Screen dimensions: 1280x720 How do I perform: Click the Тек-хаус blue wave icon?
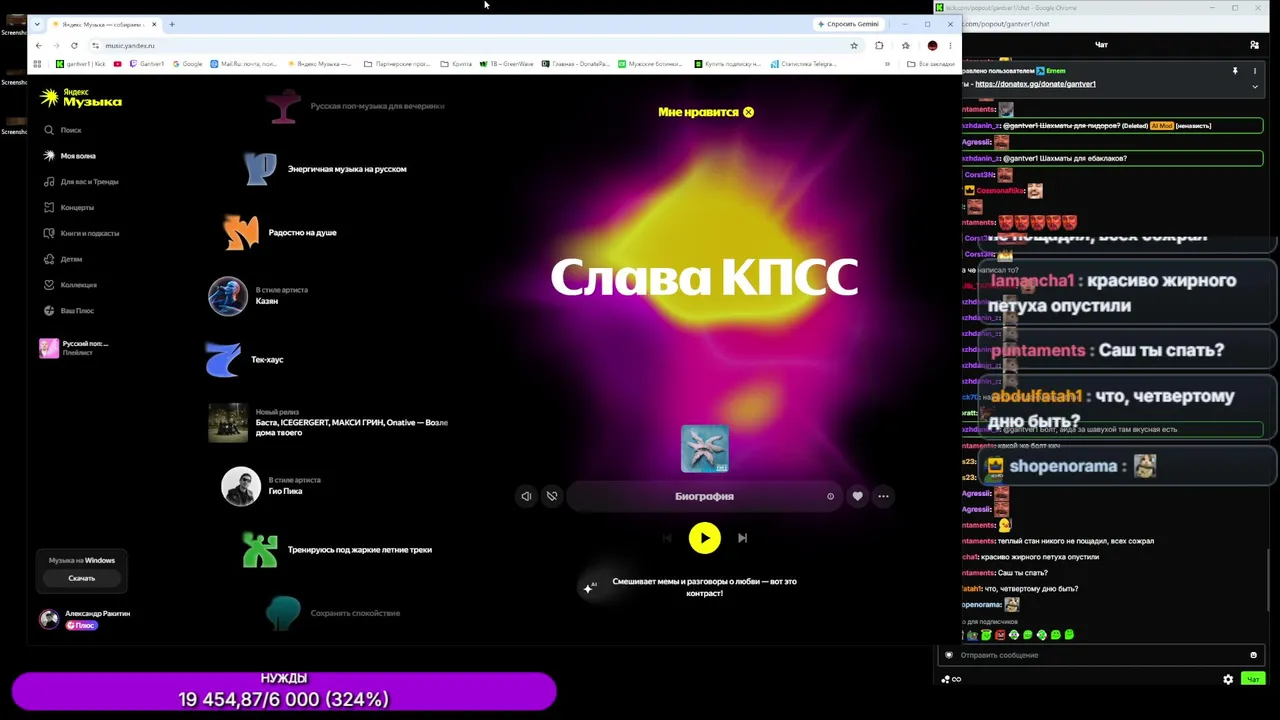tap(223, 360)
